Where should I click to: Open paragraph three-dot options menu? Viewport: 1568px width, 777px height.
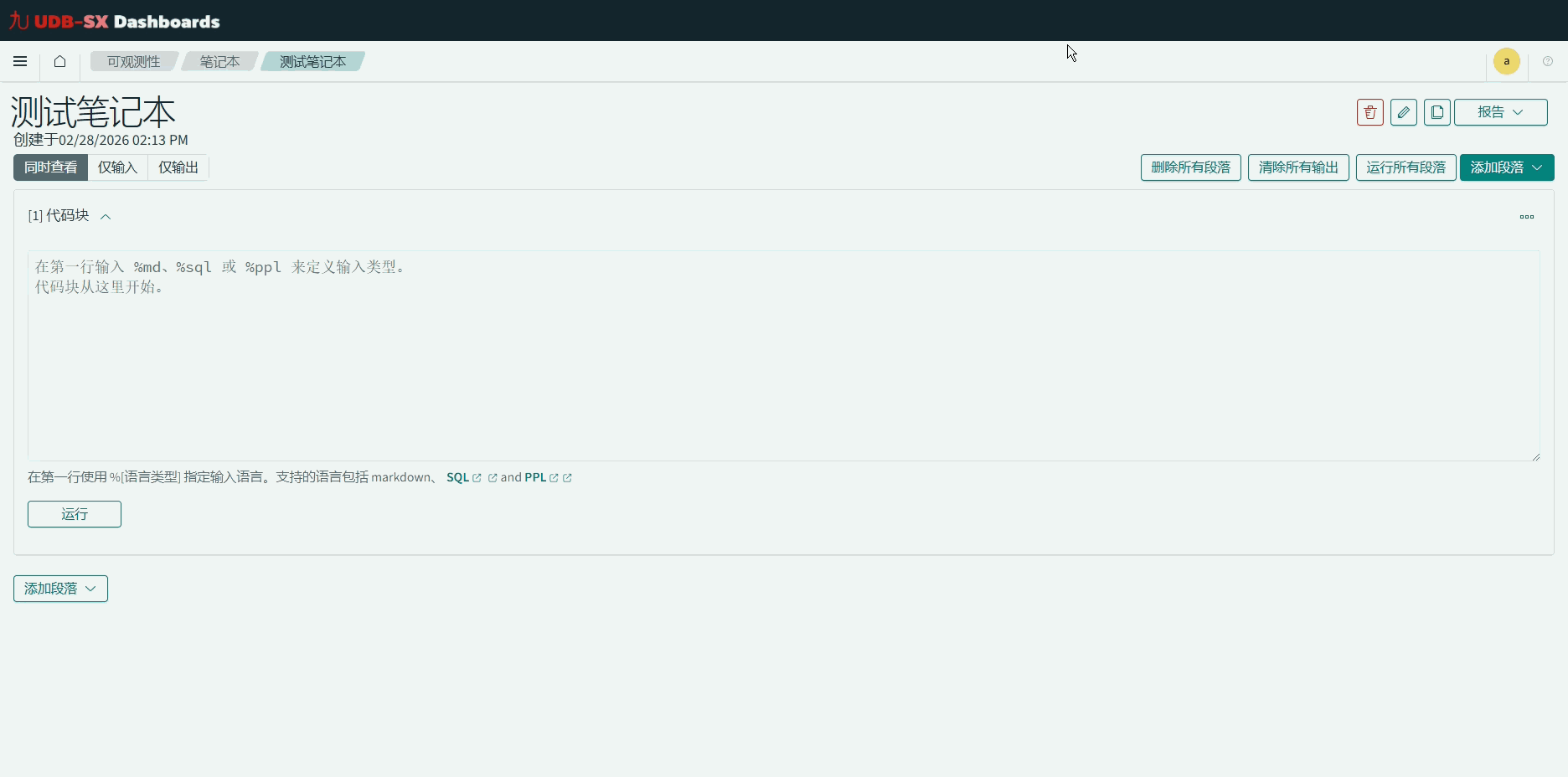coord(1526,217)
